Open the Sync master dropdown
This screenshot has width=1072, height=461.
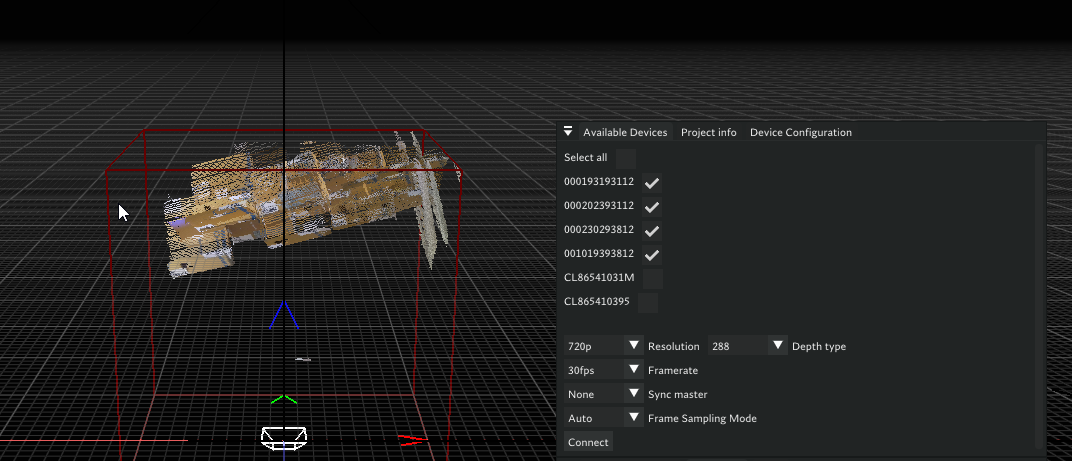tap(632, 394)
